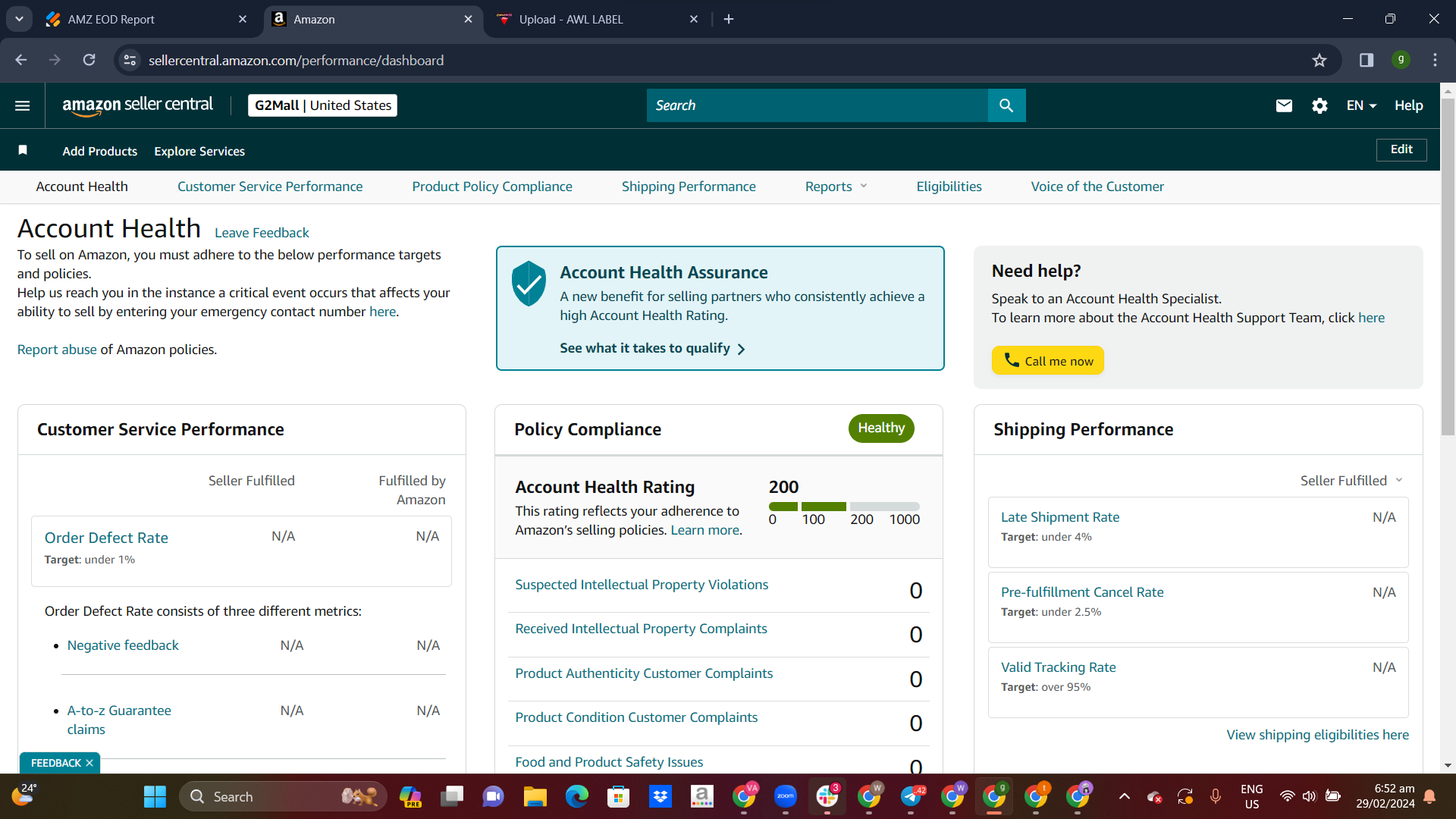Expand the Reports dropdown menu
1456x819 pixels.
point(836,187)
